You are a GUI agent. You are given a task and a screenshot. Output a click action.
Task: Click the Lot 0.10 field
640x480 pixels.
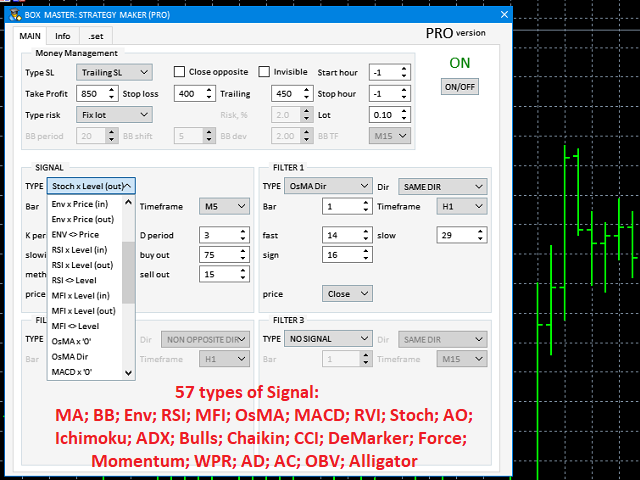pyautogui.click(x=384, y=115)
